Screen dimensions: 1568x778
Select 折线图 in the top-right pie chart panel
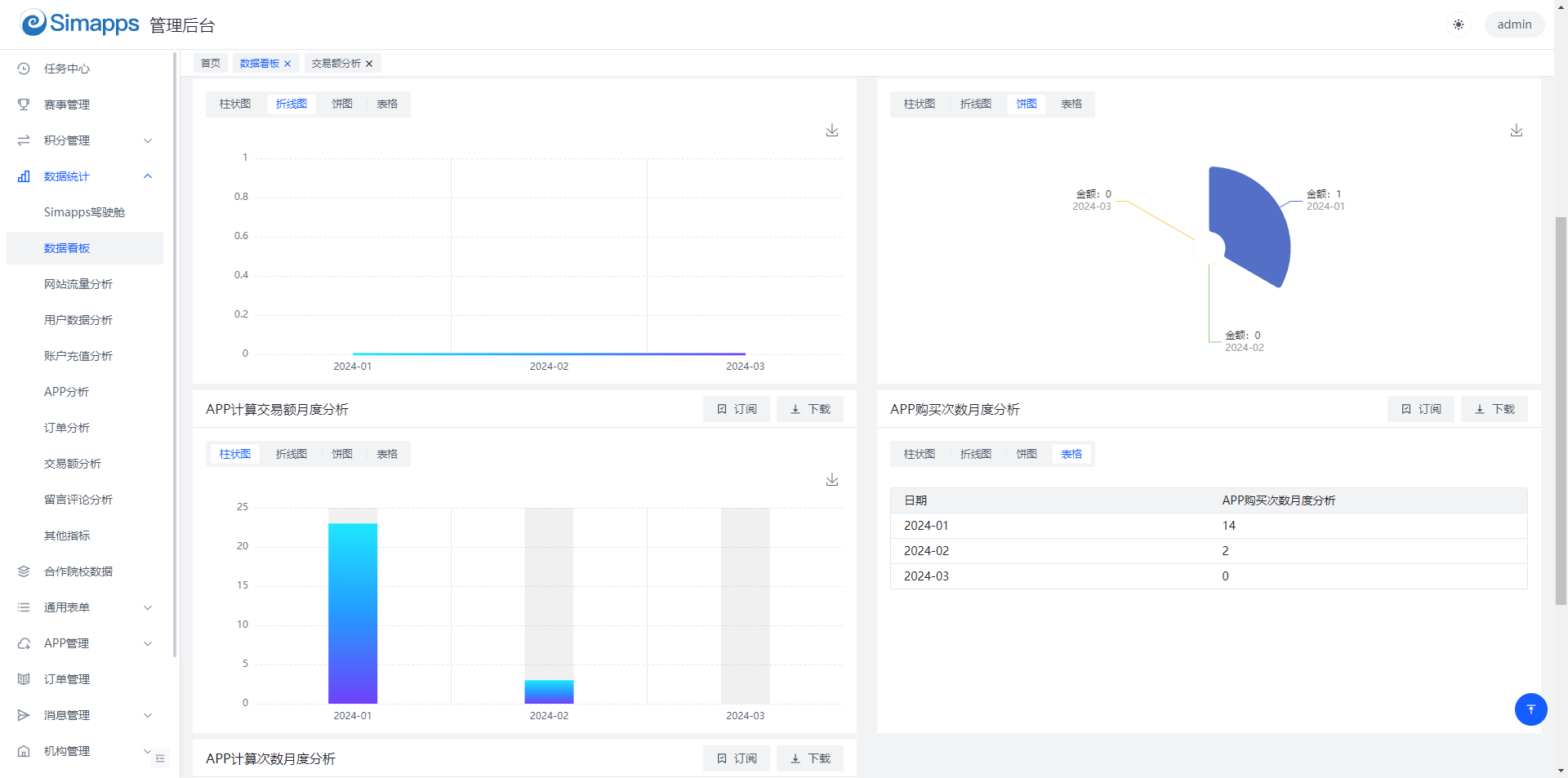pyautogui.click(x=976, y=104)
